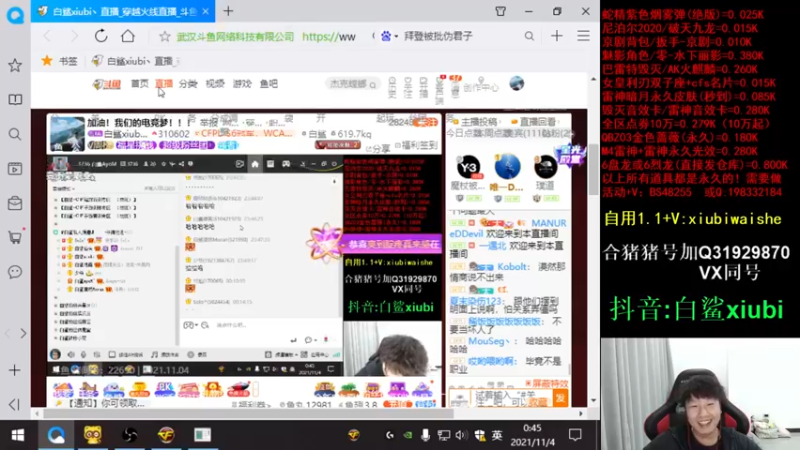Open the shopping cart icon in sidebar

coord(15,237)
